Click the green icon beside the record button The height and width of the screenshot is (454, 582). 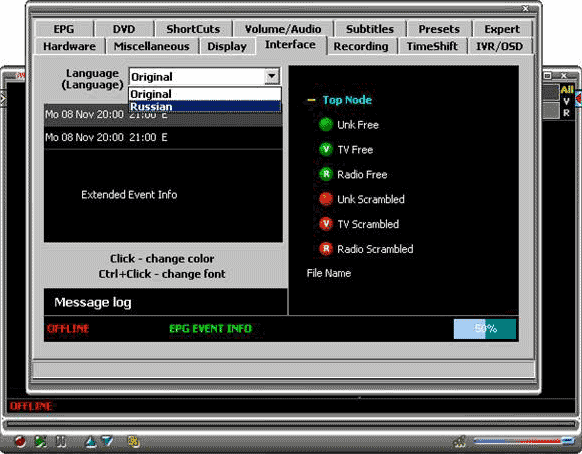(40, 441)
